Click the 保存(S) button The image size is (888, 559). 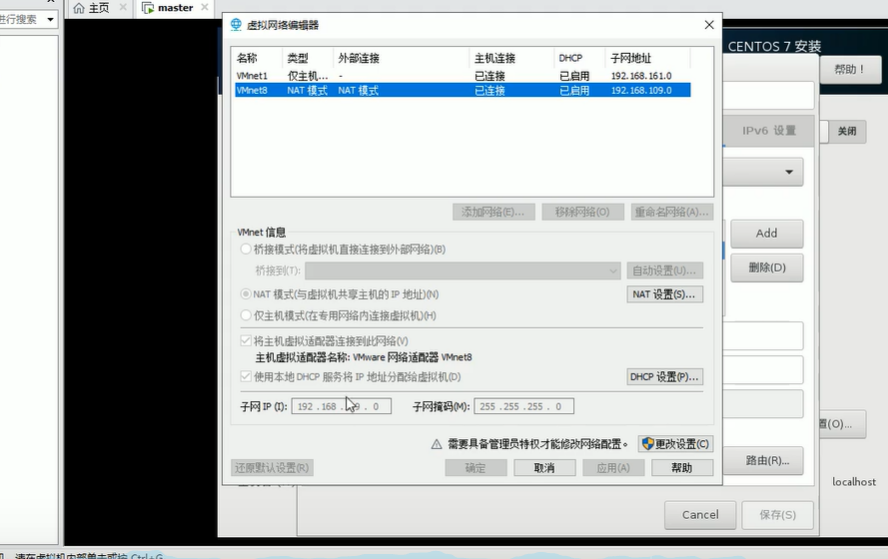[x=777, y=515]
